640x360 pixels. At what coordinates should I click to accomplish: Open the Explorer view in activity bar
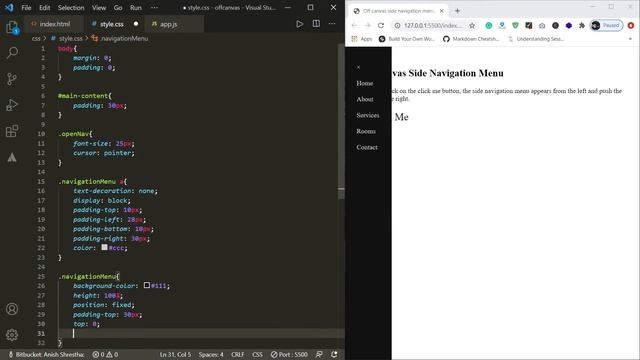click(x=12, y=27)
